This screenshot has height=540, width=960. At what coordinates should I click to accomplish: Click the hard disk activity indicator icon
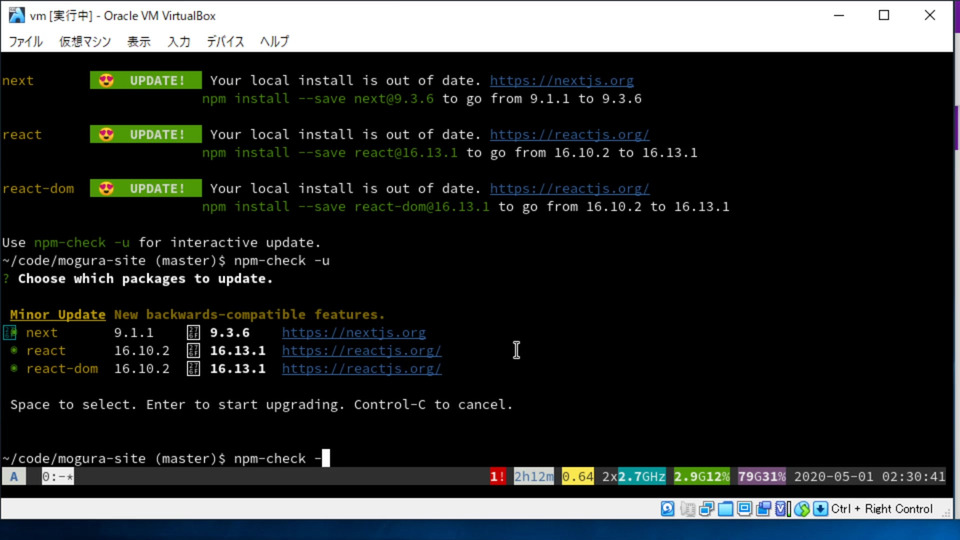click(x=667, y=509)
